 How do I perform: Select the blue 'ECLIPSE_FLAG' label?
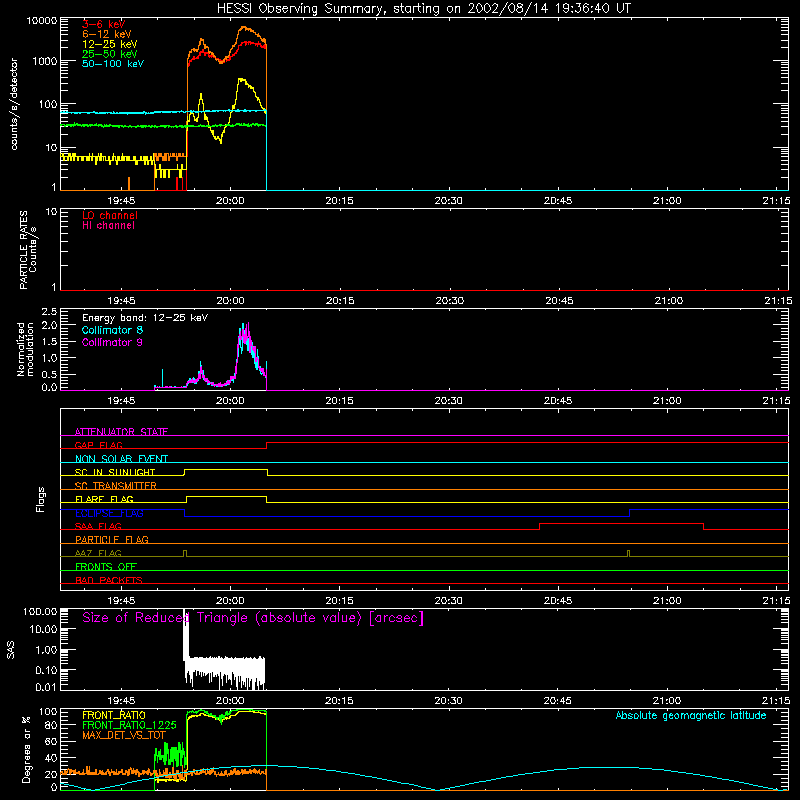pos(109,513)
